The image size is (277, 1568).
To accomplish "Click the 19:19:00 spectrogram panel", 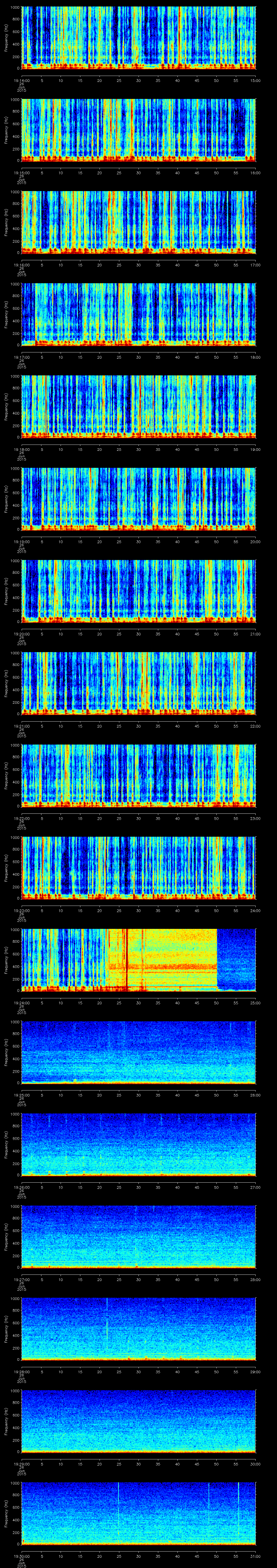I will [139, 499].
